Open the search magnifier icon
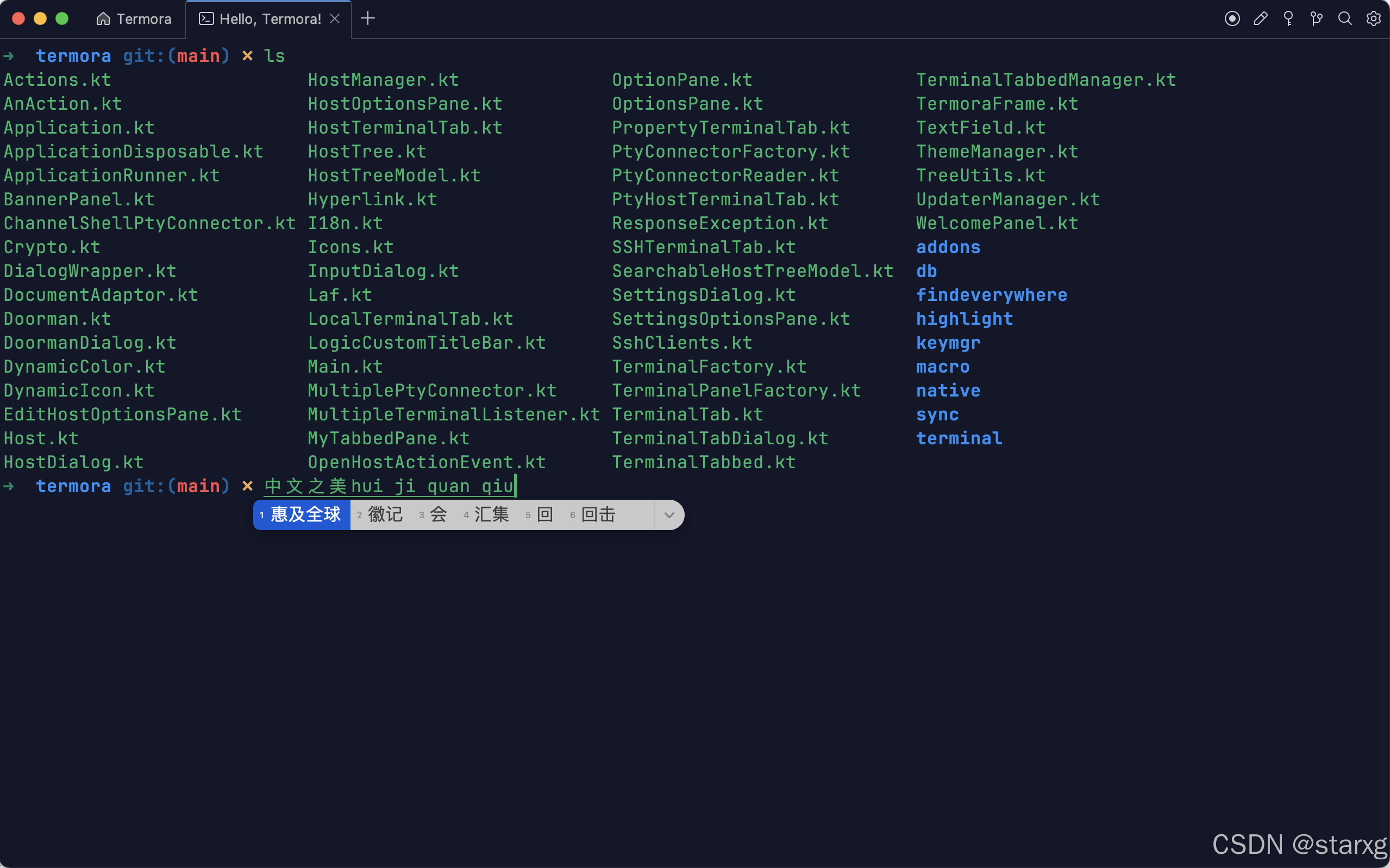 1345,19
